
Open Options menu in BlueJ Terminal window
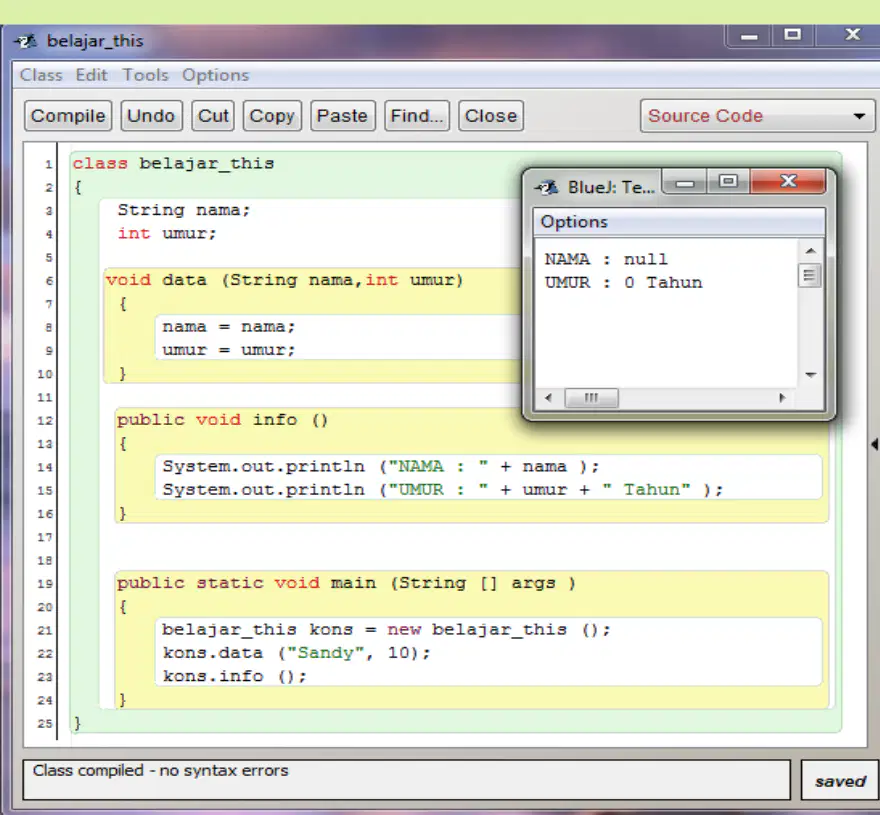tap(574, 222)
